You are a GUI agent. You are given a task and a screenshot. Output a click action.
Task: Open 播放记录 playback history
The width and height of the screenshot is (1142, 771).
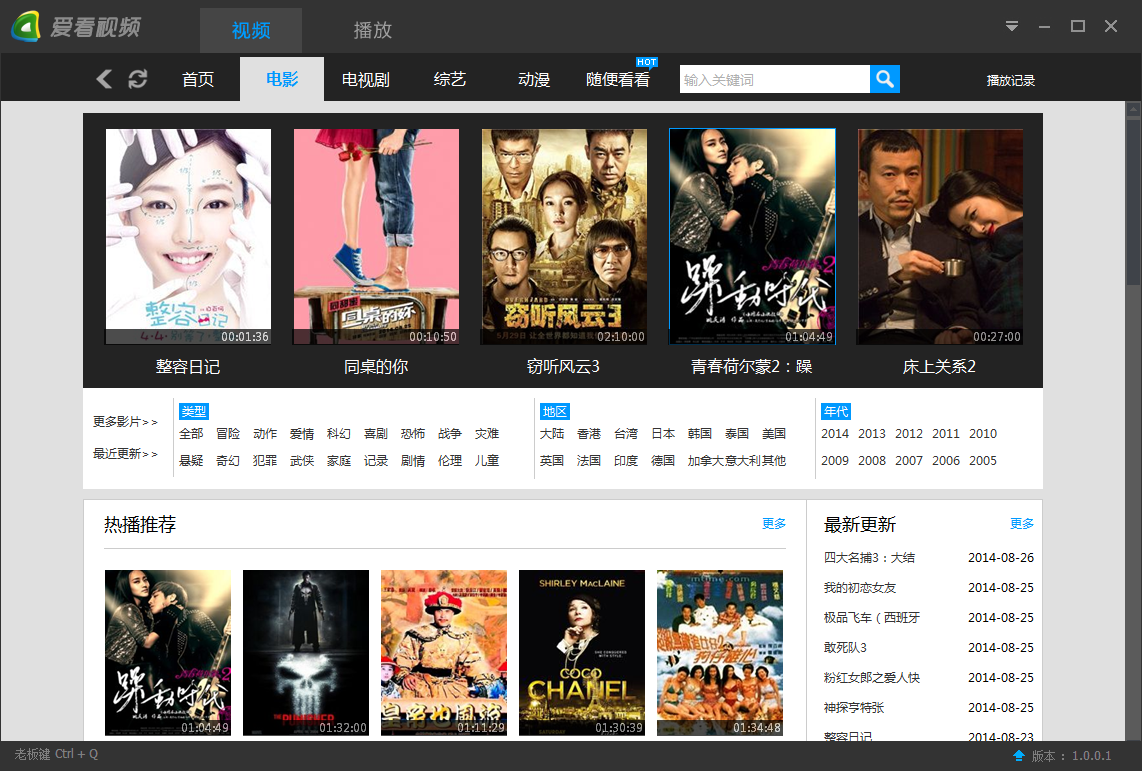pos(1010,80)
